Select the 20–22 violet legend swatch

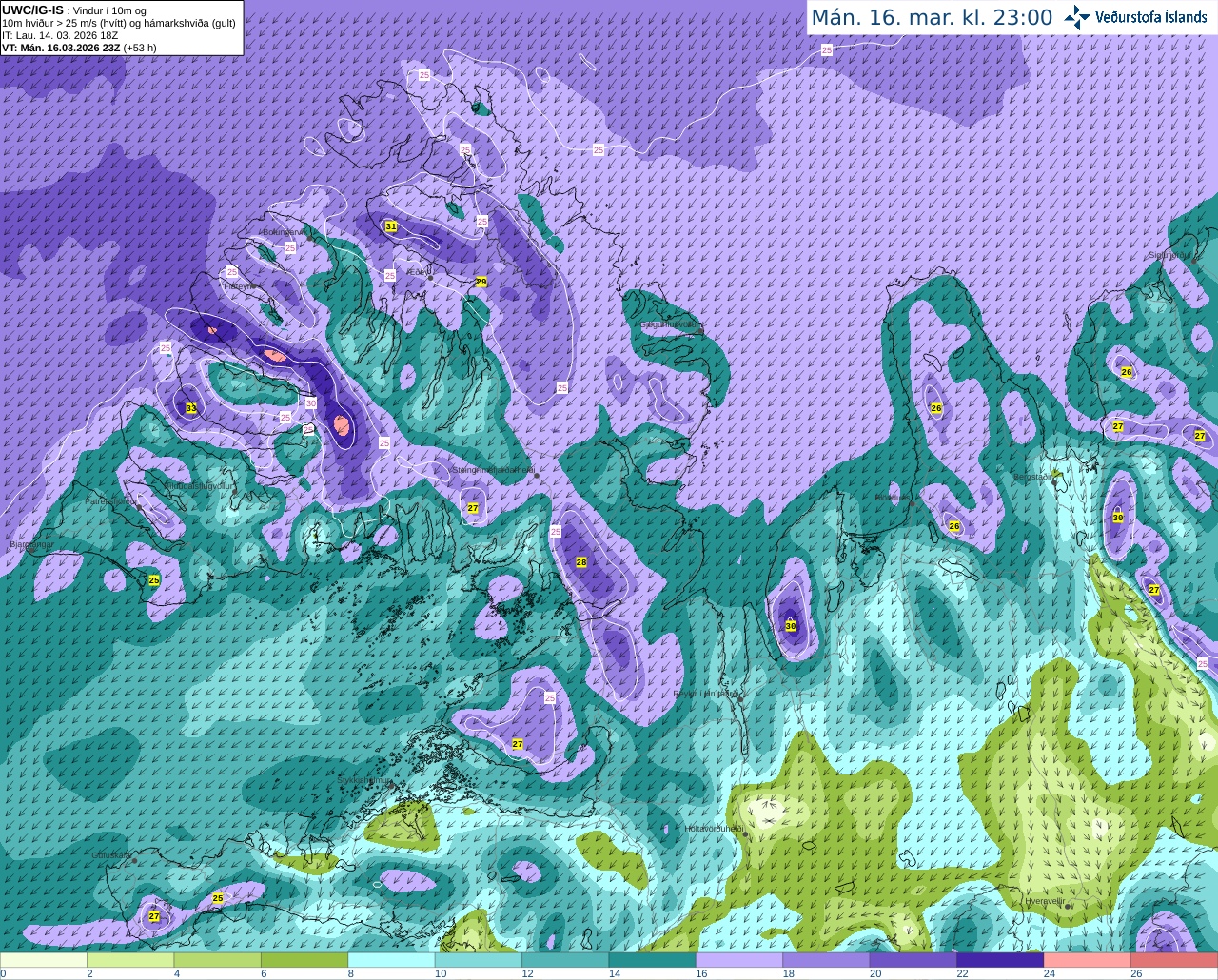click(x=913, y=960)
